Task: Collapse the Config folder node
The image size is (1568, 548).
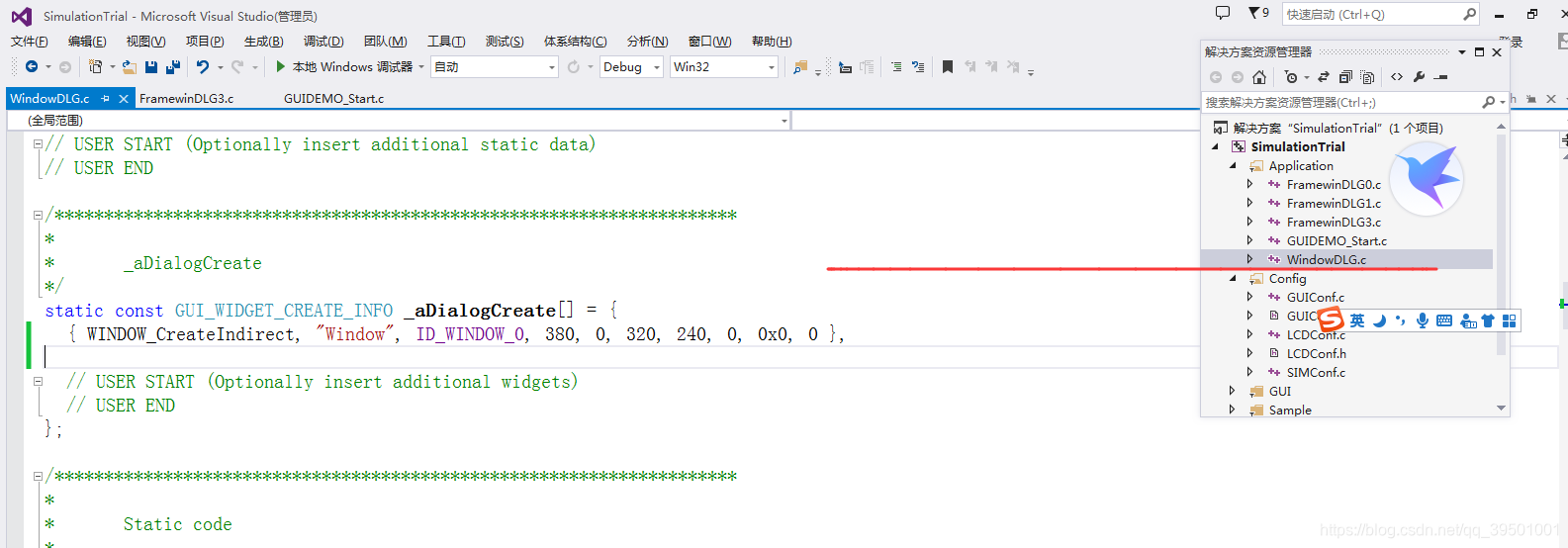Action: 1233,278
